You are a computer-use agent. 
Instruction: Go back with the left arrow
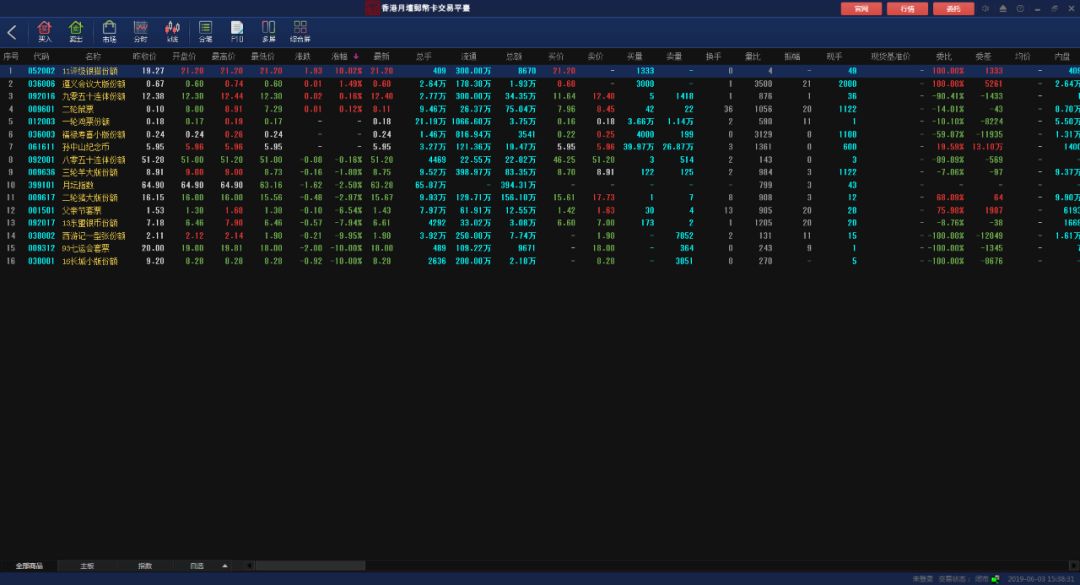[12, 32]
